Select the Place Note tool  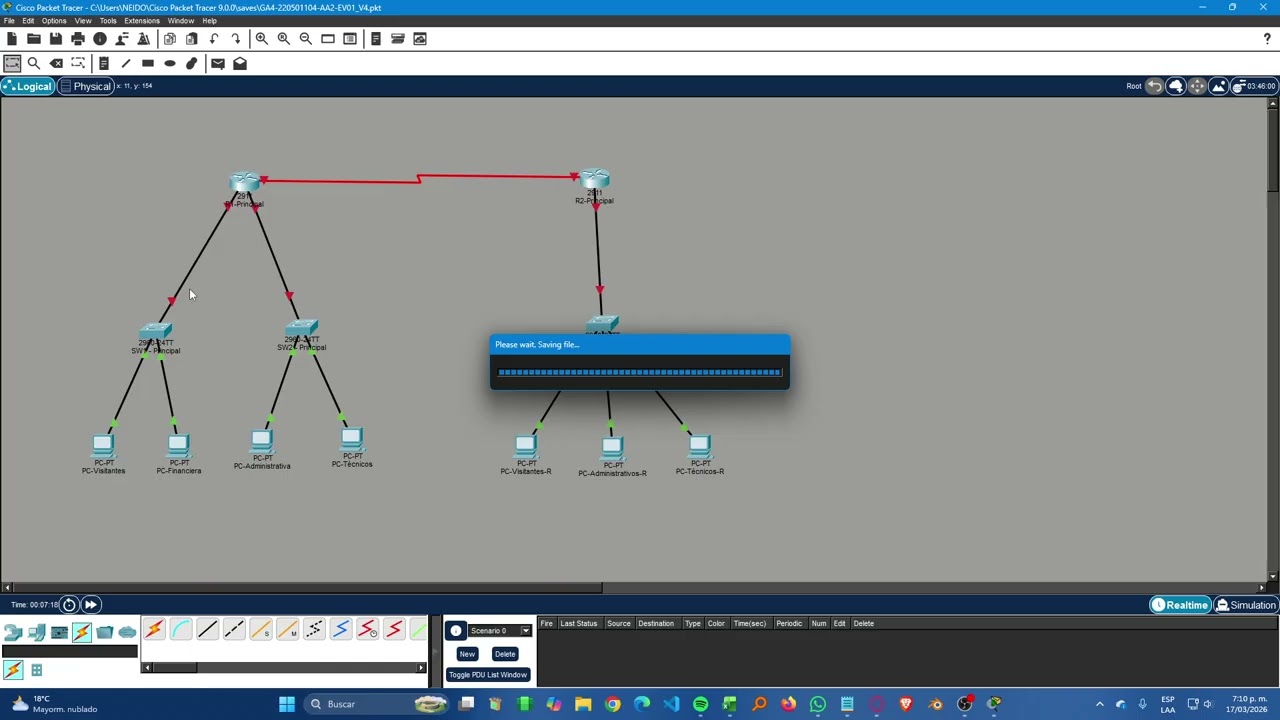tap(103, 63)
